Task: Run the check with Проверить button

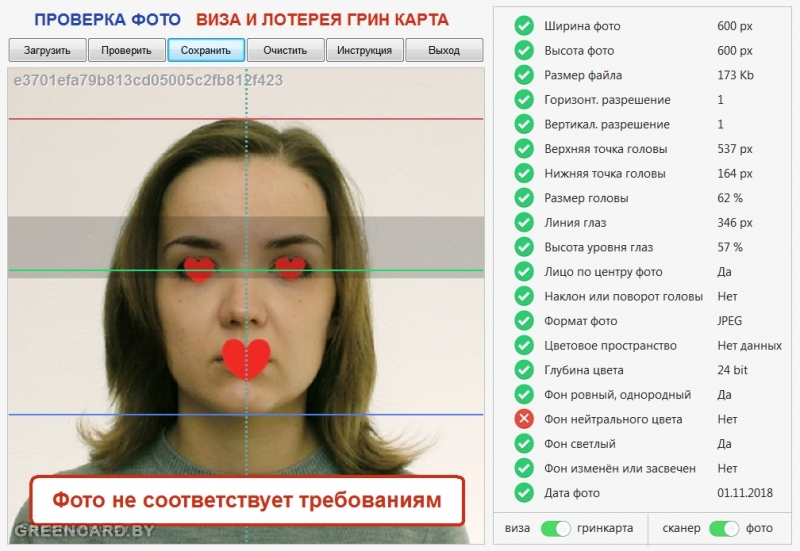Action: 127,50
